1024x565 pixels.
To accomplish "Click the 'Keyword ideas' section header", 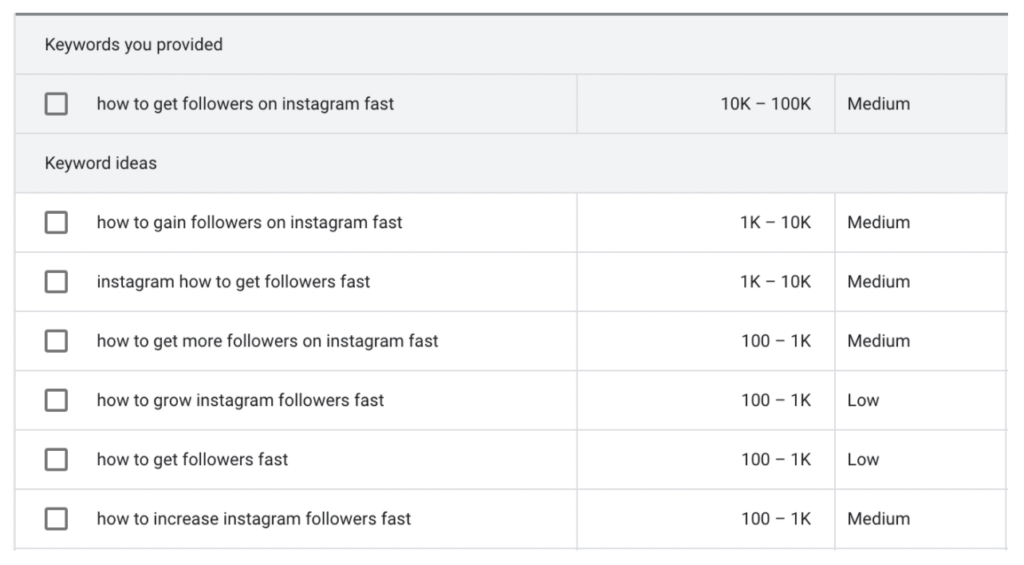I will (101, 163).
